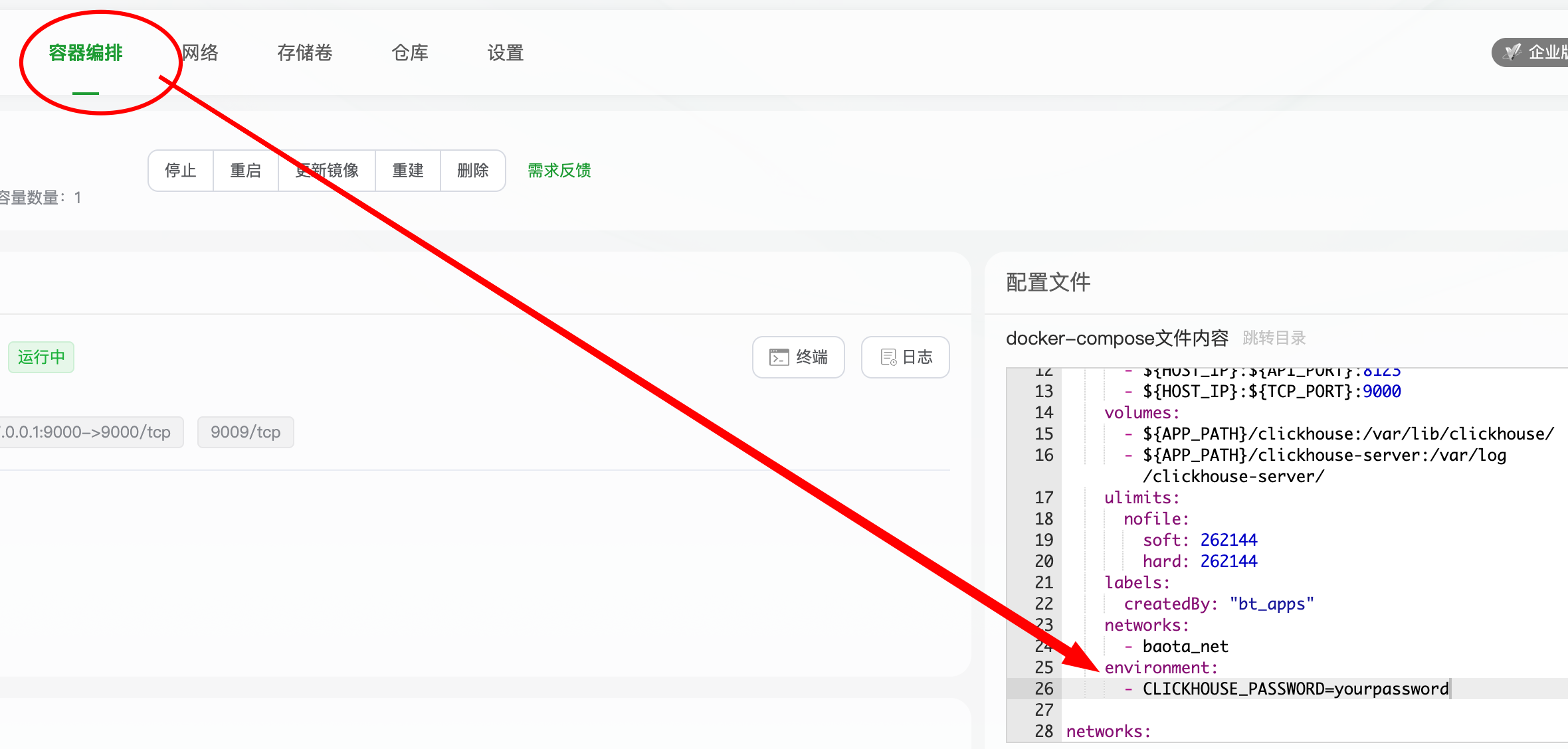Open the terminal (终端) for the container
The width and height of the screenshot is (1568, 749).
(x=798, y=357)
